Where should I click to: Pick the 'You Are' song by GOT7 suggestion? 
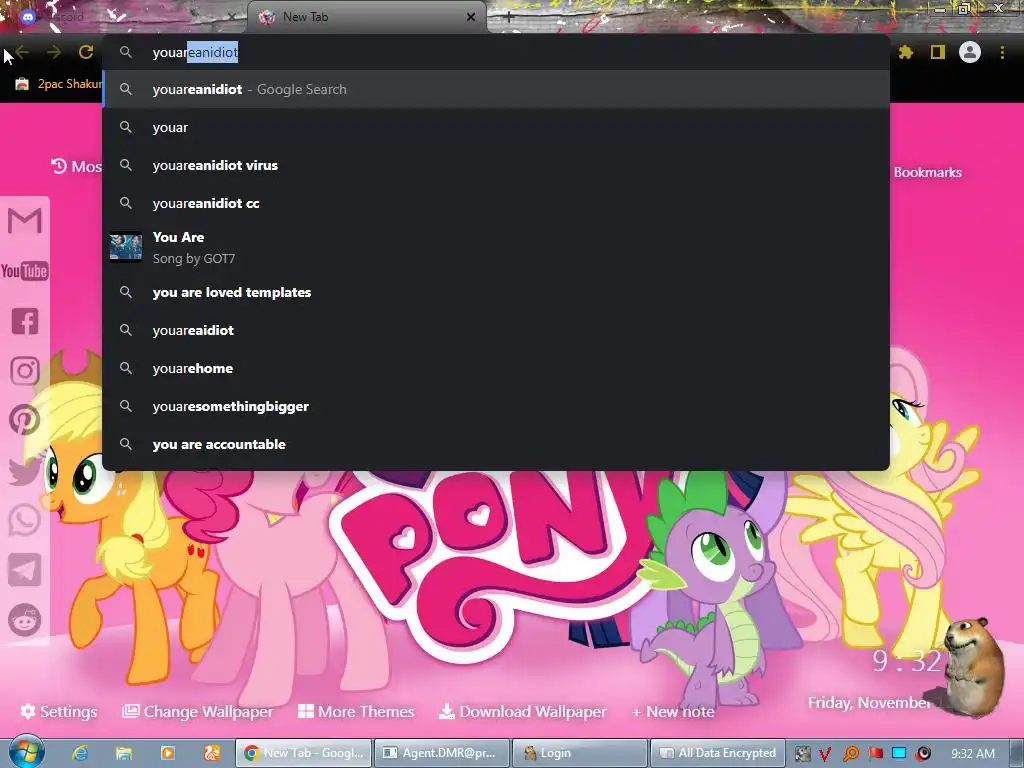(496, 248)
